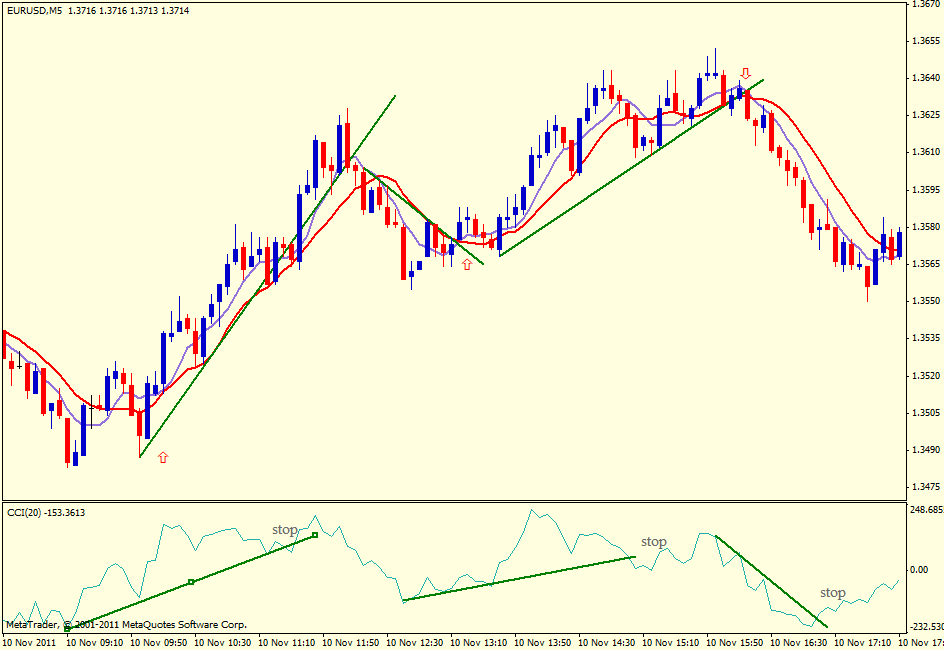
Task: Click the 10 Nov 15:10 time marker
Action: click(674, 642)
